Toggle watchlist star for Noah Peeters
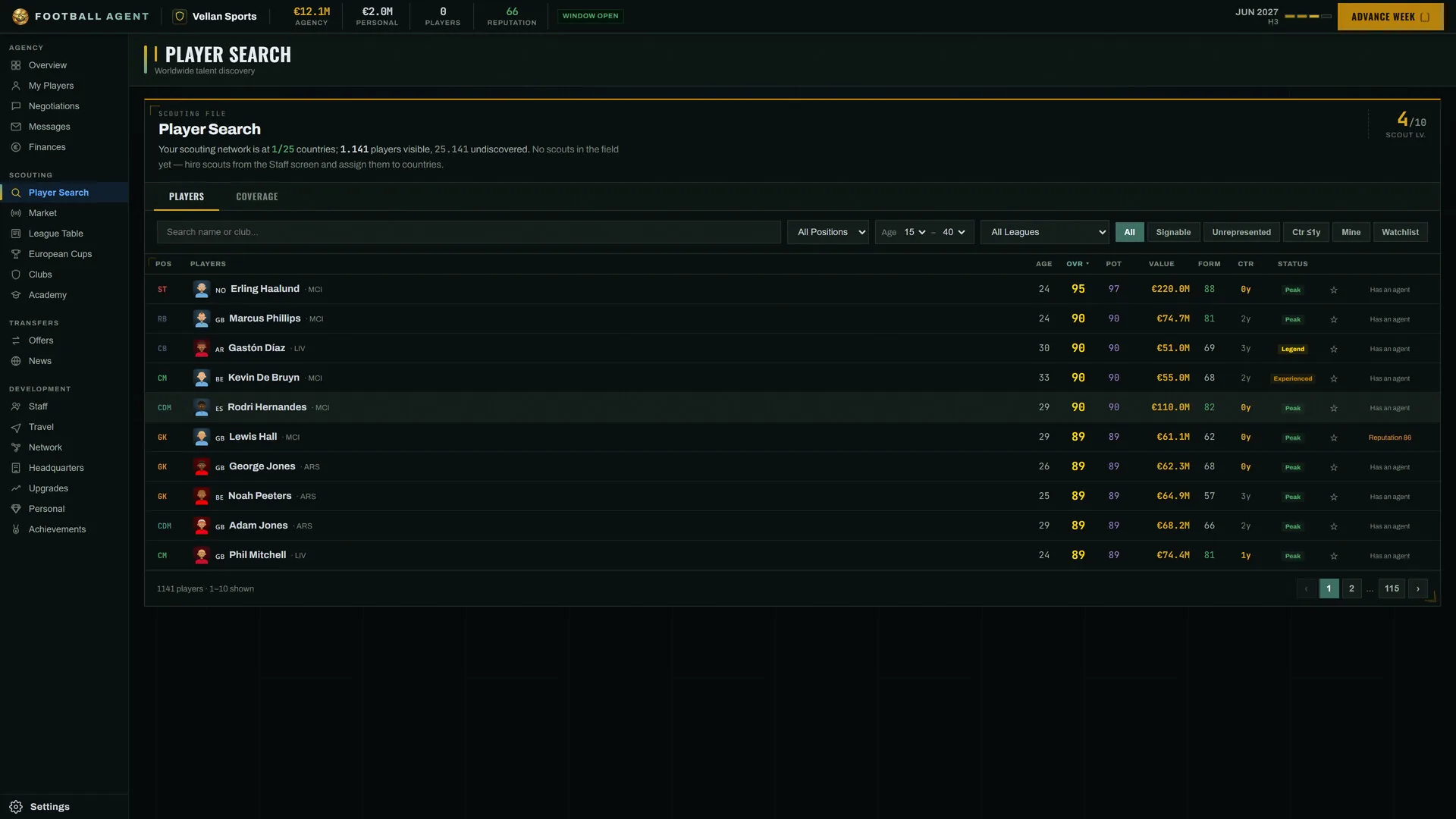This screenshot has width=1456, height=819. tap(1334, 497)
